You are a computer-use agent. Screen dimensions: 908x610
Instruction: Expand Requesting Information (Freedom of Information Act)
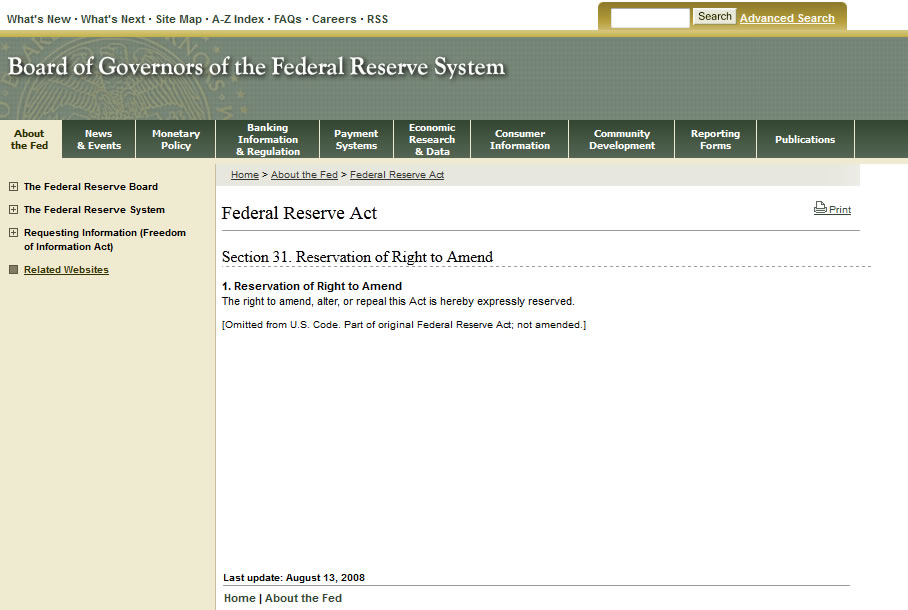pyautogui.click(x=13, y=233)
